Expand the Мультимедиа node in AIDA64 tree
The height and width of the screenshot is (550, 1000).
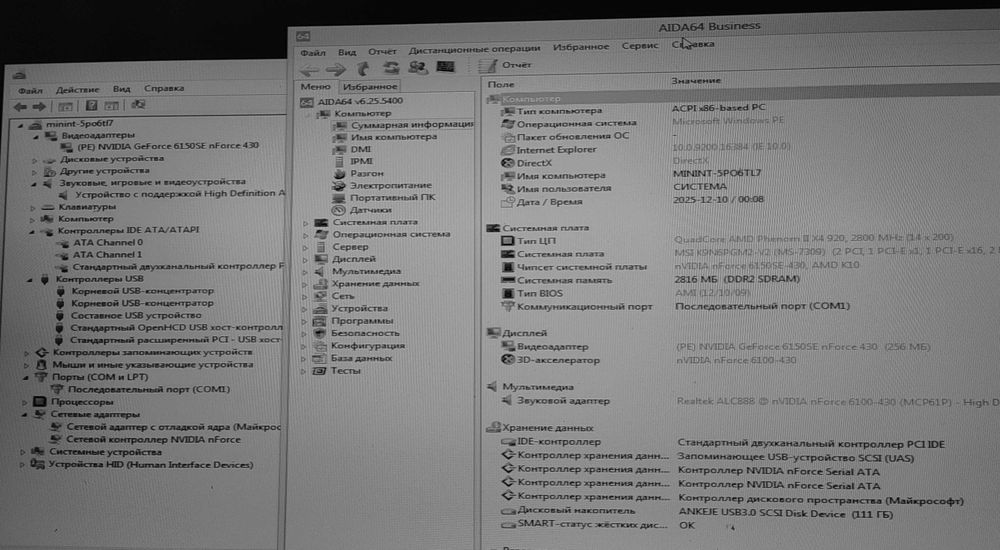tap(305, 272)
